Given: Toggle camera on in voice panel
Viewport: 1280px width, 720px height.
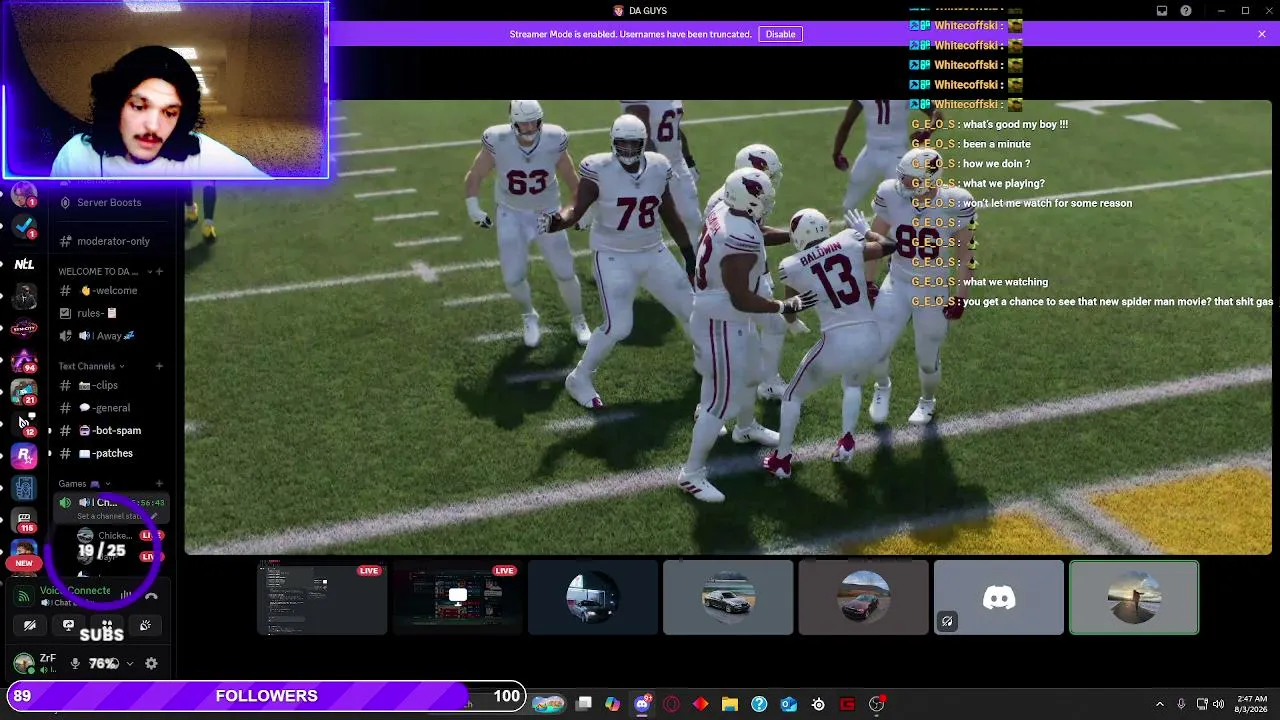Looking at the screenshot, I should point(30,626).
